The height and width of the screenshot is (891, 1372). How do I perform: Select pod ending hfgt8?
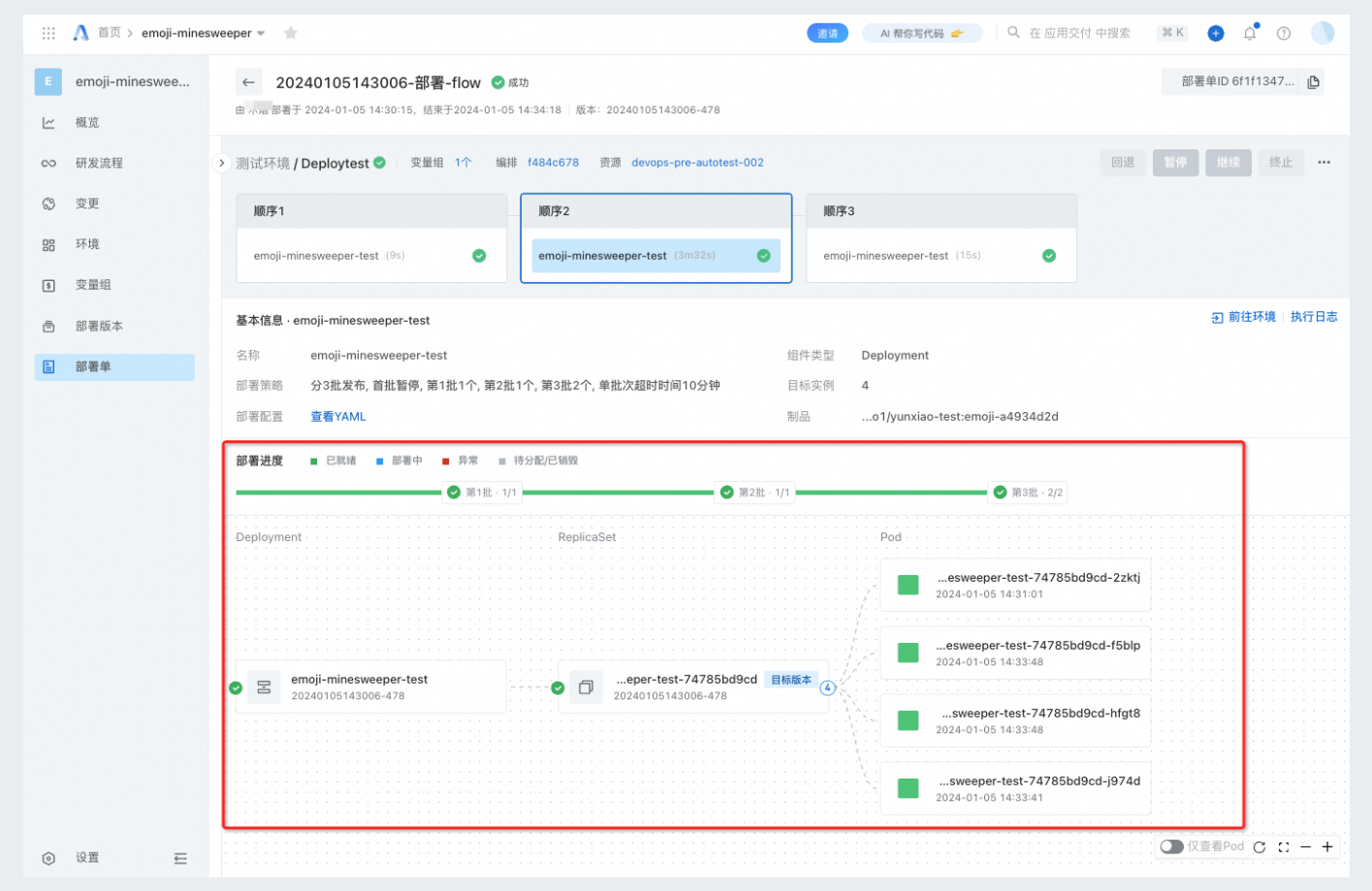tap(1015, 720)
